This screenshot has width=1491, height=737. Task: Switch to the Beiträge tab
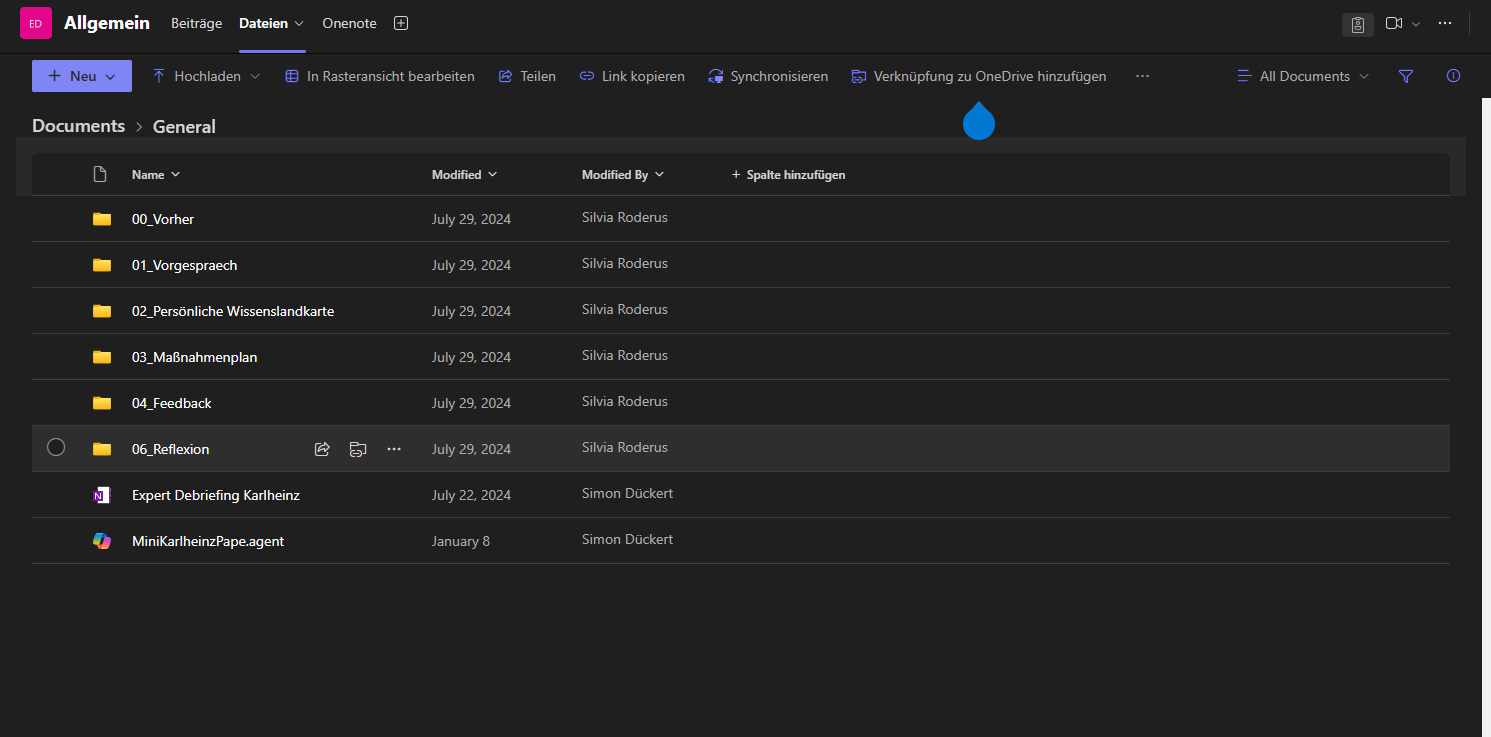coord(196,23)
